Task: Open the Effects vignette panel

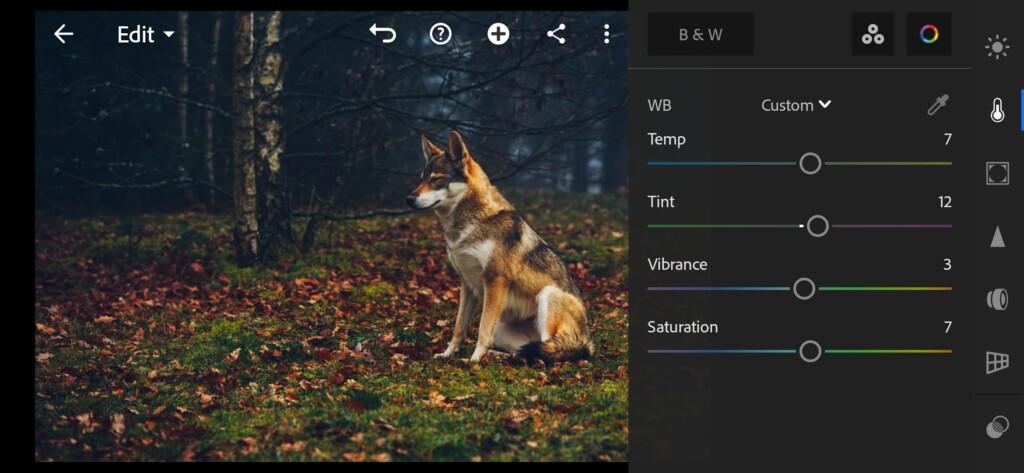Action: (997, 173)
